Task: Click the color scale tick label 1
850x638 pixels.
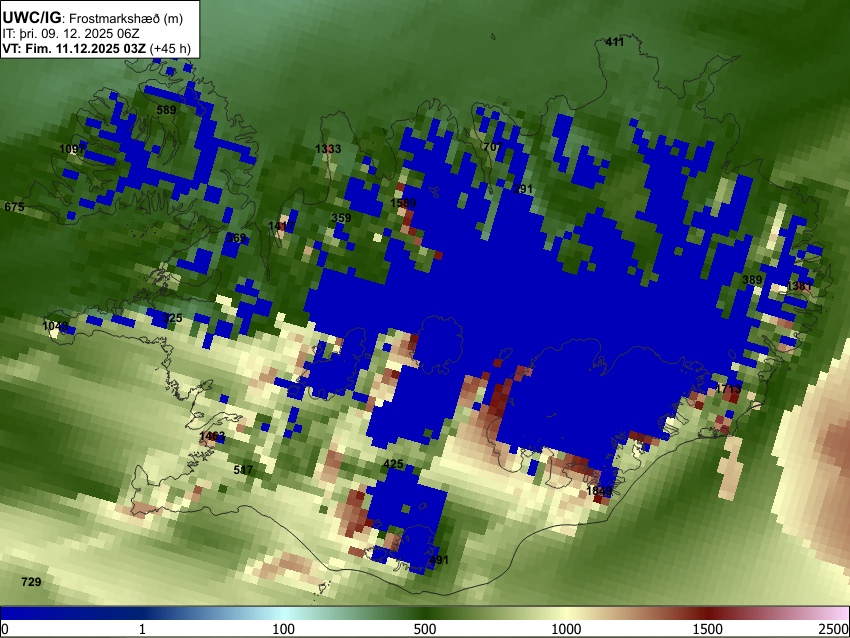Action: point(142,629)
